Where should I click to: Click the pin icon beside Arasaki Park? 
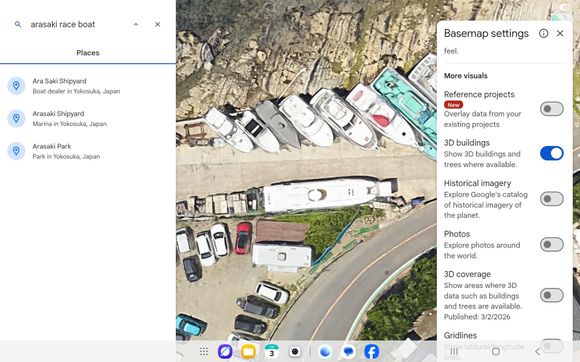[16, 151]
